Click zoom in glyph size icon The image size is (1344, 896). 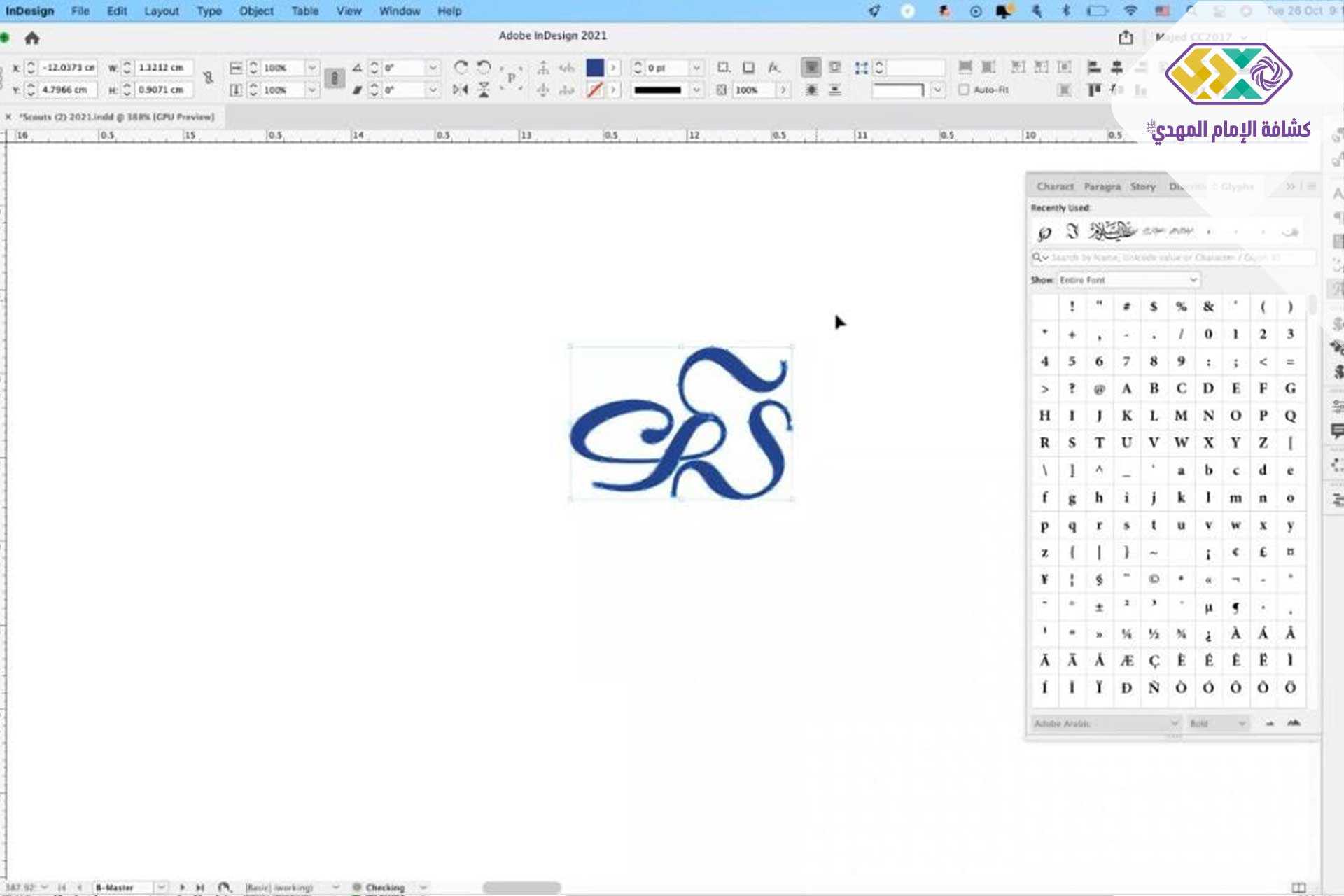pyautogui.click(x=1294, y=723)
